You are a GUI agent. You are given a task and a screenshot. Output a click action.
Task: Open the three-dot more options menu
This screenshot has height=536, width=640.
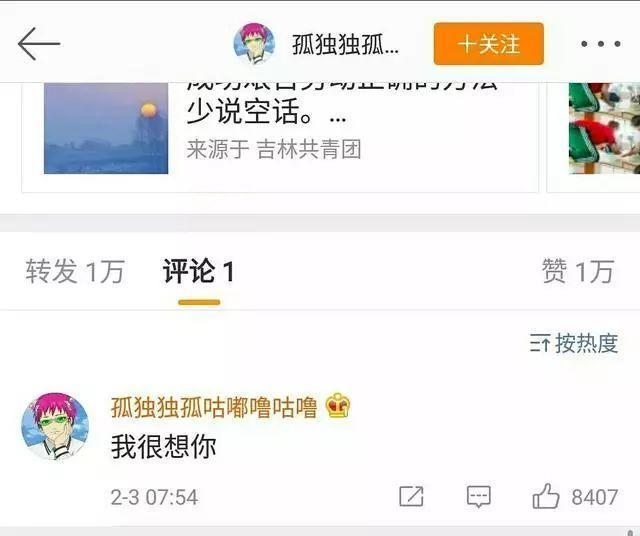click(x=601, y=44)
